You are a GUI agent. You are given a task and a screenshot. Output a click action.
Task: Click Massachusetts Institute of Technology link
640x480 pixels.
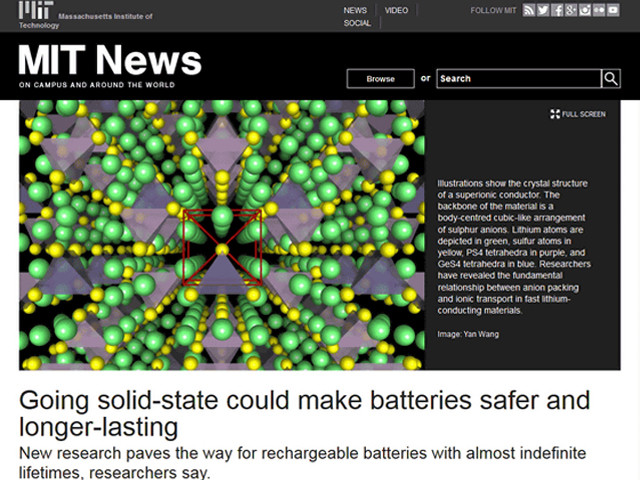pos(104,18)
